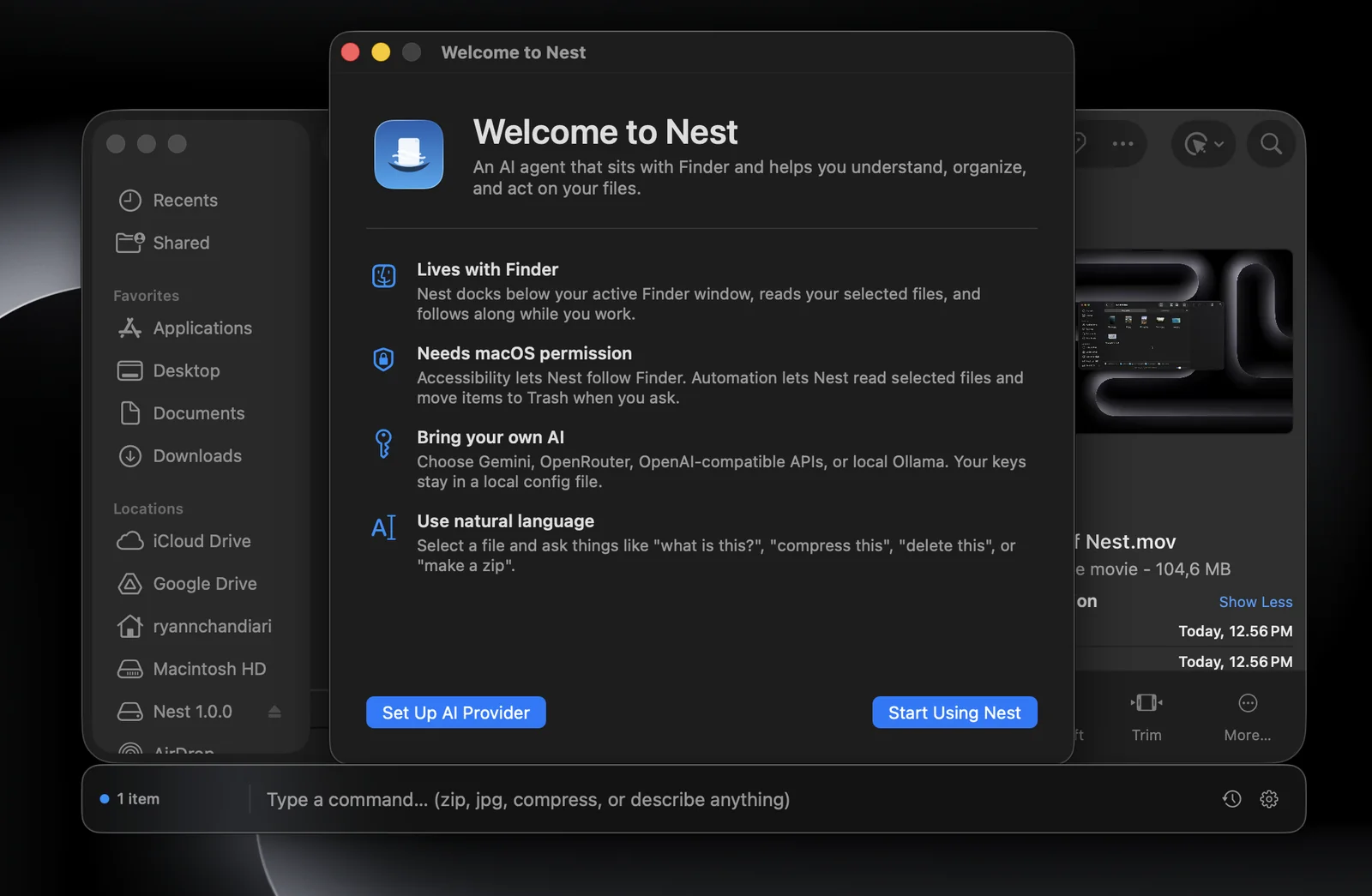Click the Favorites section header
Screen dimensions: 1372x896
click(x=146, y=296)
